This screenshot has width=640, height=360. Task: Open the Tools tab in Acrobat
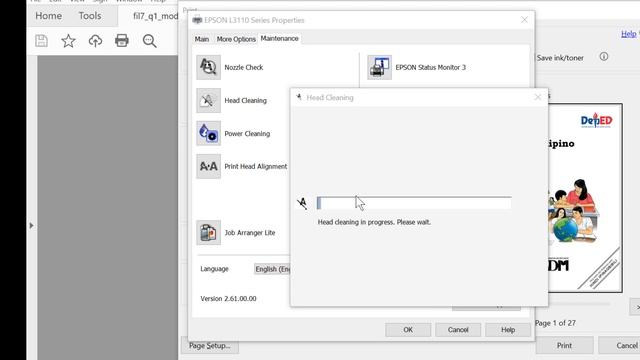coord(90,16)
